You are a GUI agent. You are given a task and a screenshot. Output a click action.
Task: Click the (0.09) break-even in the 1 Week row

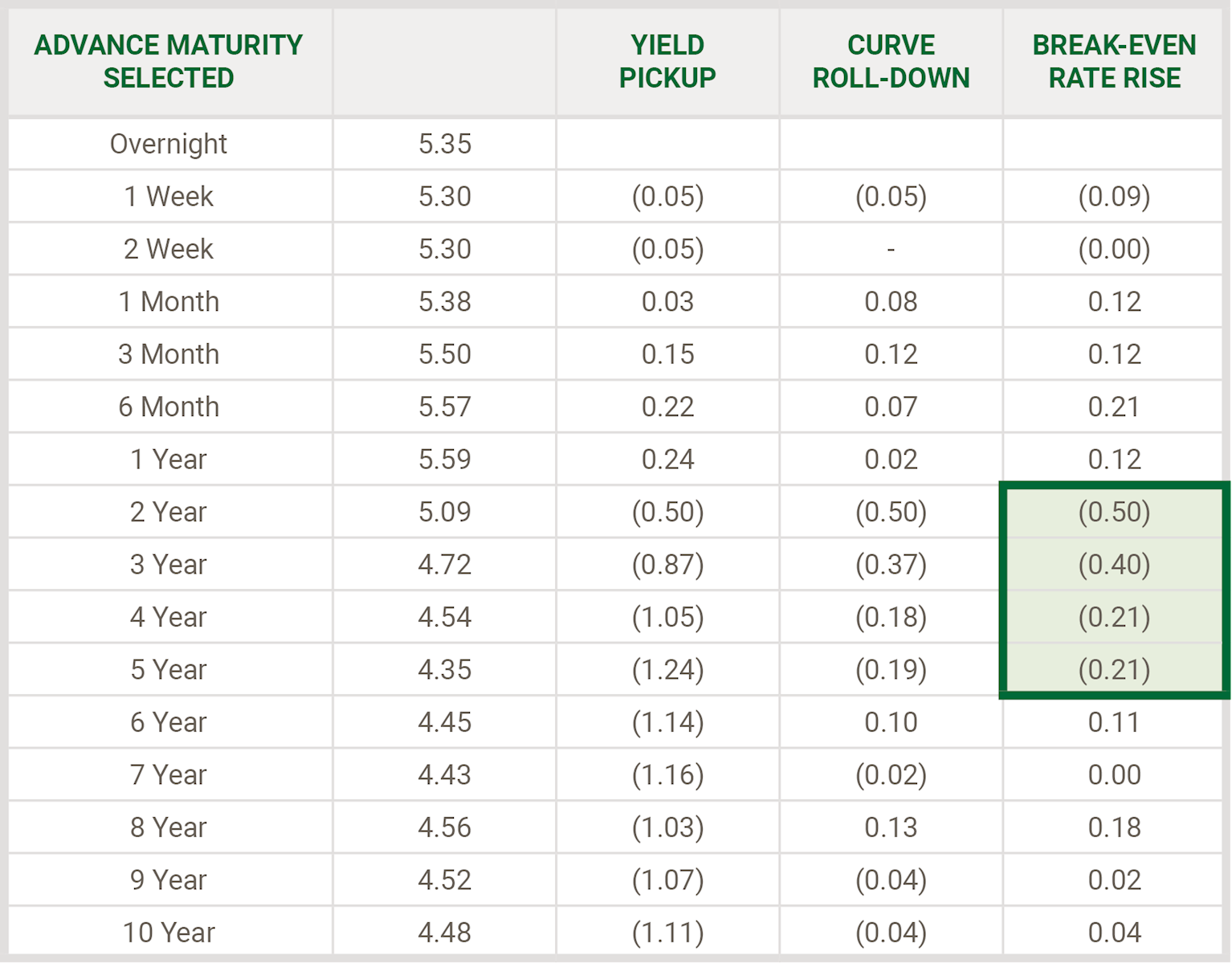click(1114, 196)
